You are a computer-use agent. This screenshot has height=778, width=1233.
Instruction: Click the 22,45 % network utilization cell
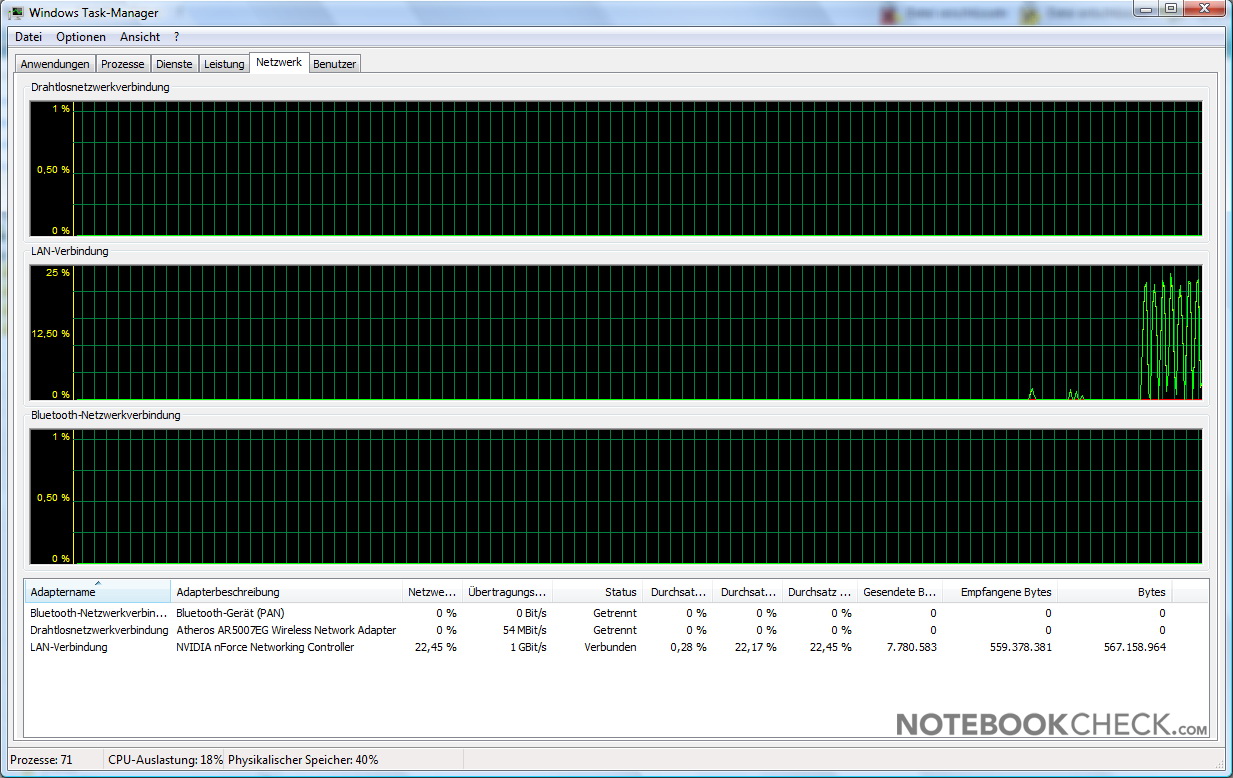[x=435, y=647]
